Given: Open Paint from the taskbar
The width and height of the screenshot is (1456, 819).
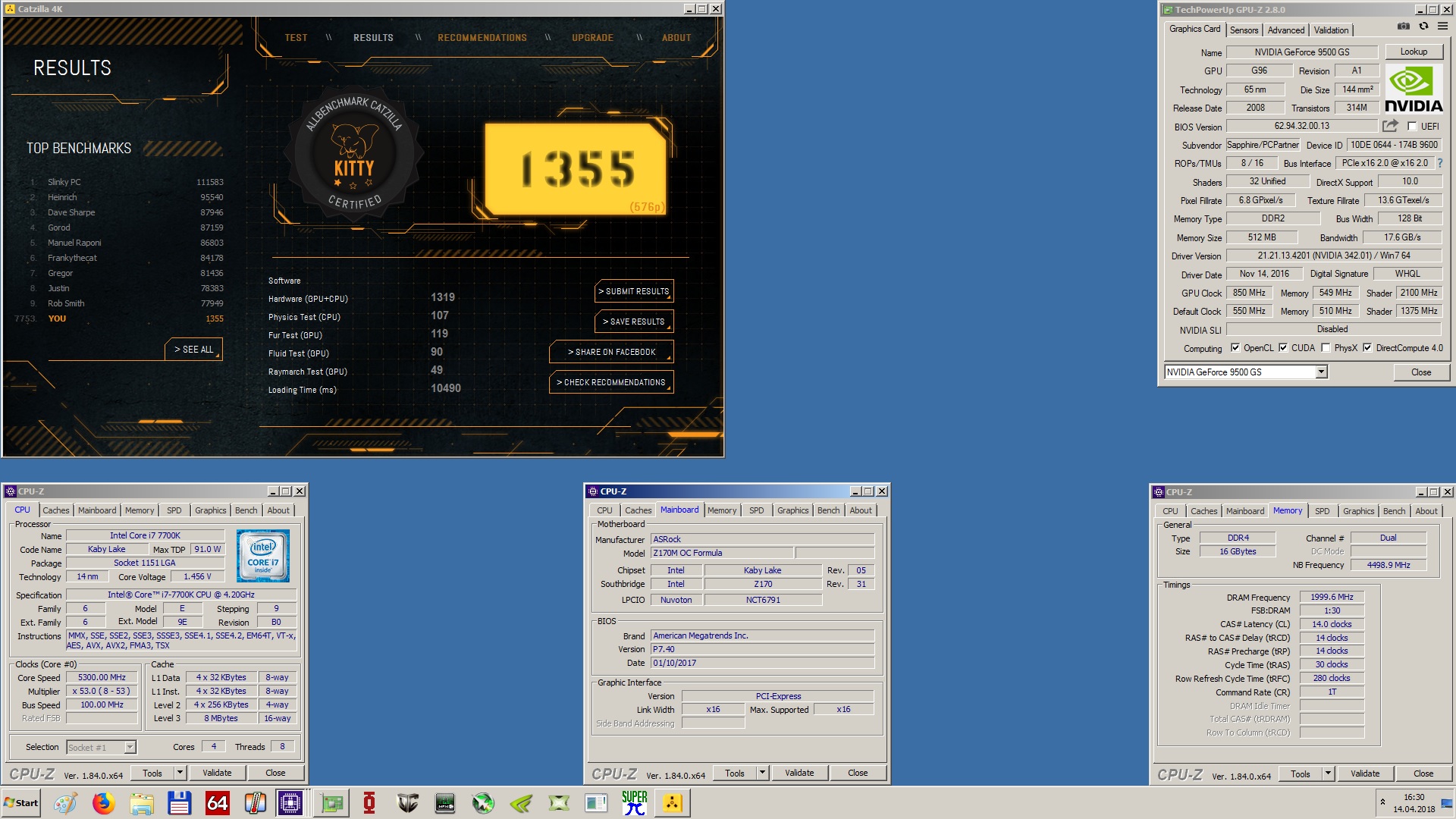Looking at the screenshot, I should (65, 803).
